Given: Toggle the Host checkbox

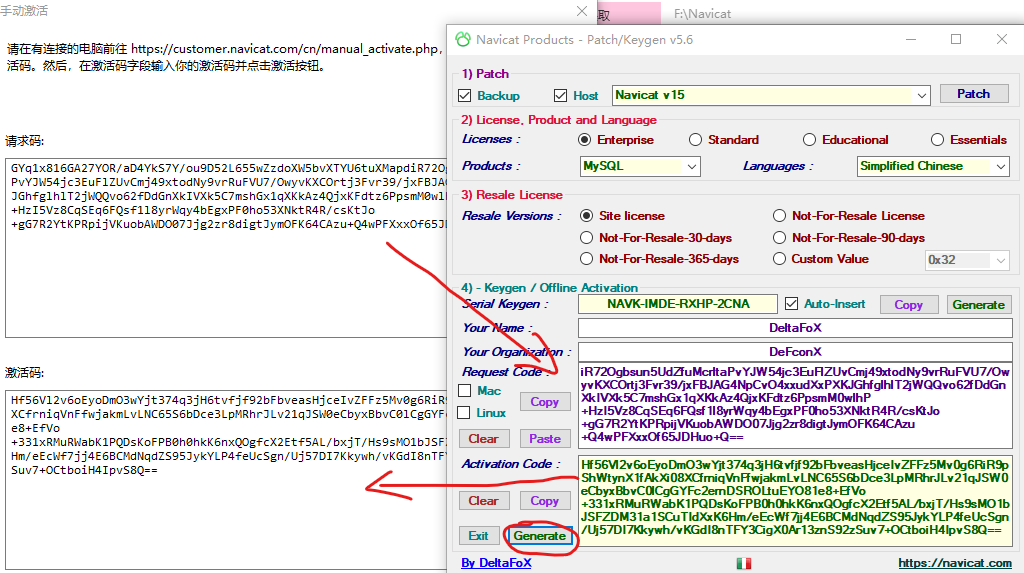Looking at the screenshot, I should point(560,96).
